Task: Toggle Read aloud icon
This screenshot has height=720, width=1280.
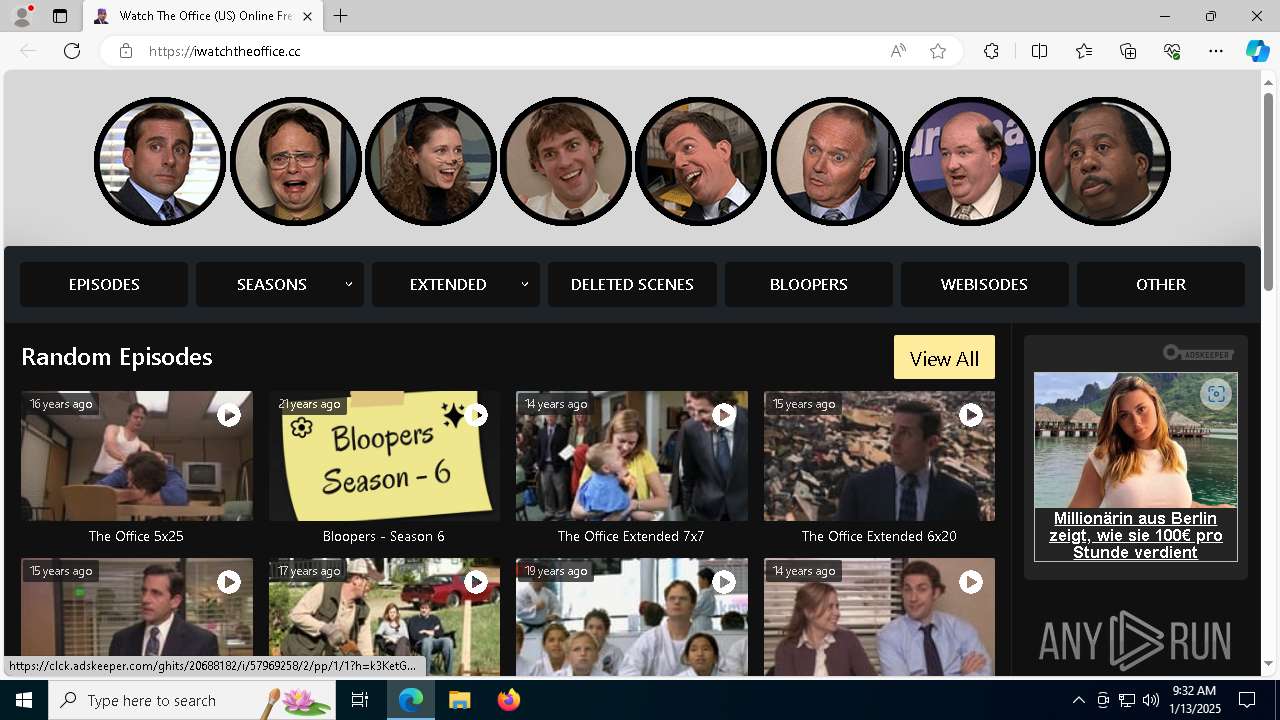Action: (898, 51)
